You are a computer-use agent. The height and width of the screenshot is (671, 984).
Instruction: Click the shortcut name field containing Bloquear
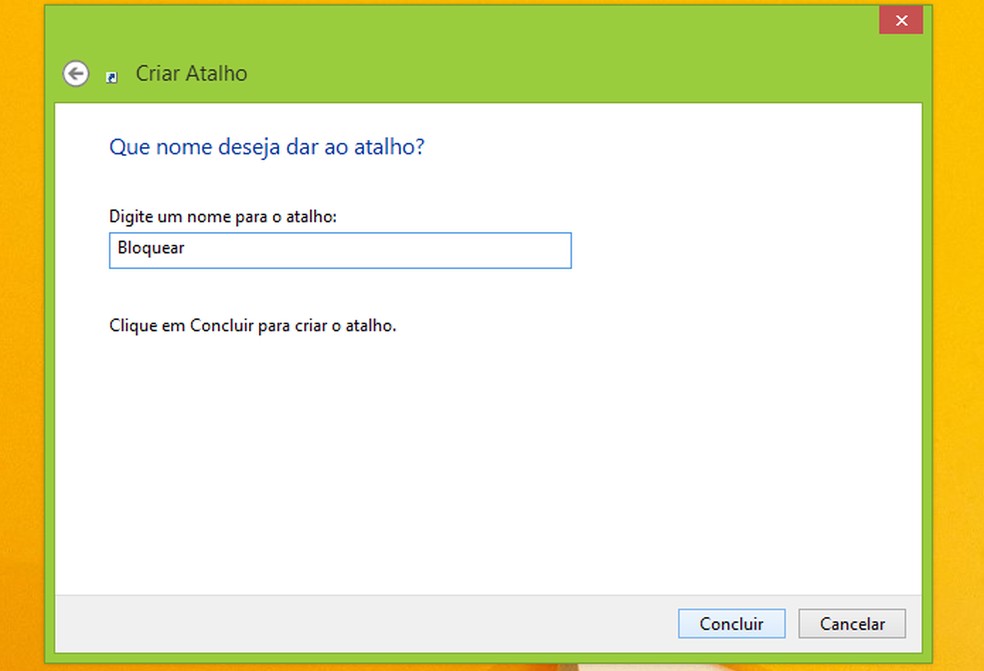(340, 250)
